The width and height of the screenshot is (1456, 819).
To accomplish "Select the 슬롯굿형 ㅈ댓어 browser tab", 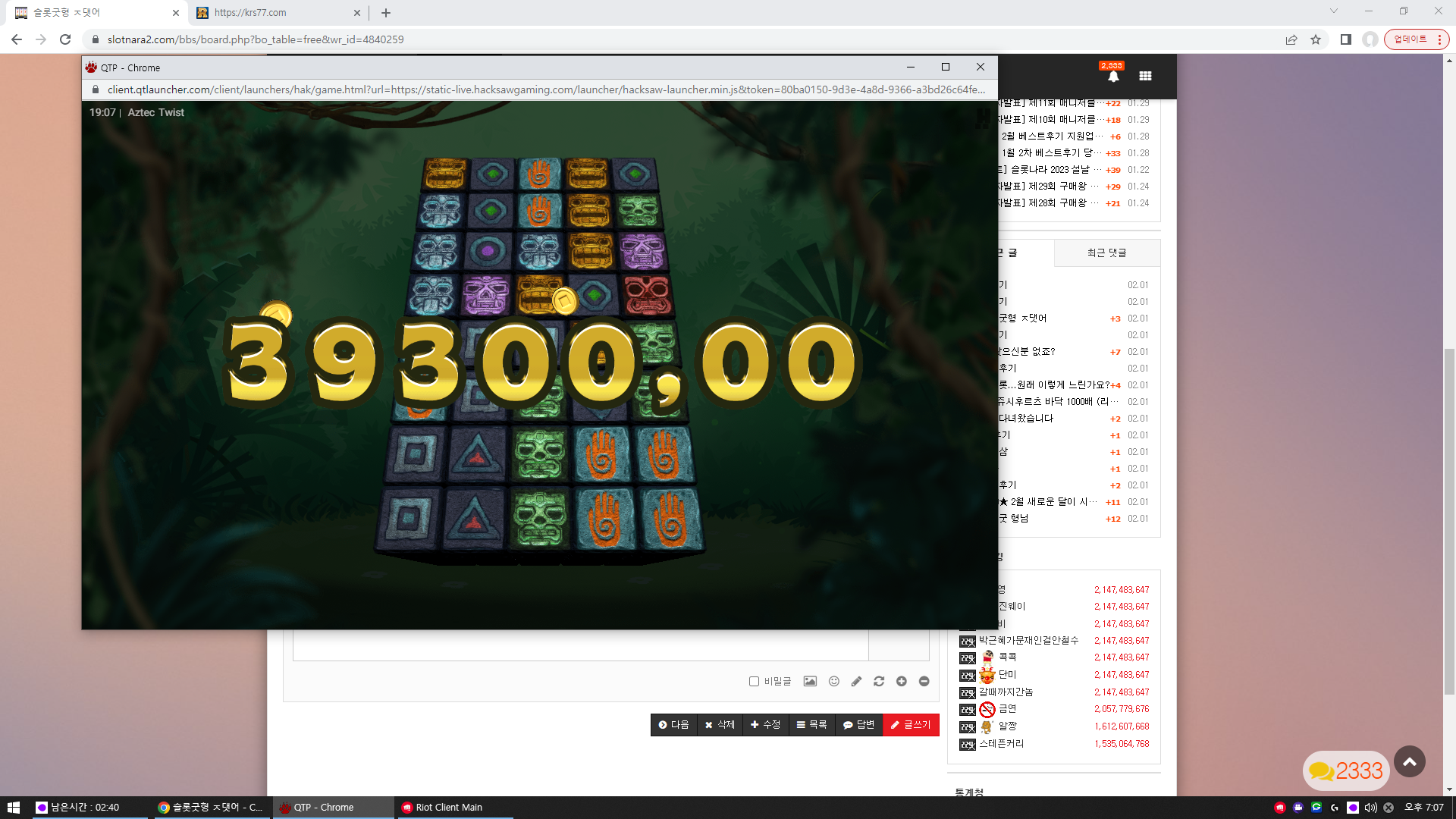I will 96,13.
